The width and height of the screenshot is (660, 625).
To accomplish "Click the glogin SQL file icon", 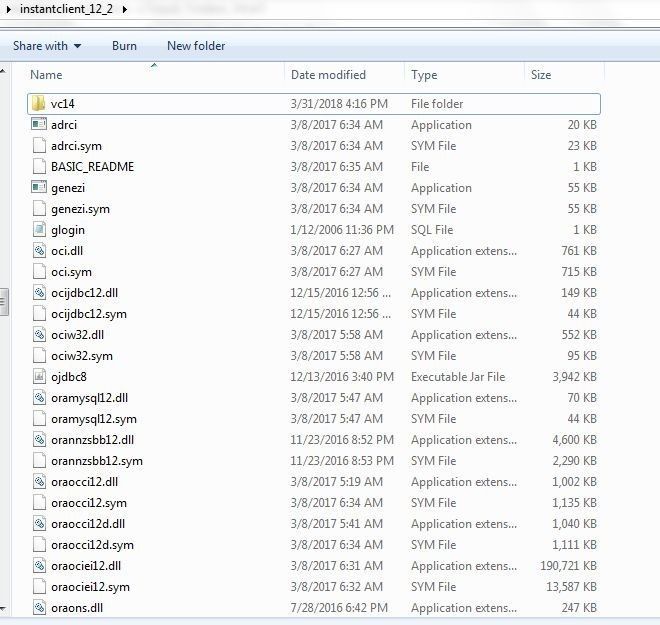I will (x=39, y=230).
